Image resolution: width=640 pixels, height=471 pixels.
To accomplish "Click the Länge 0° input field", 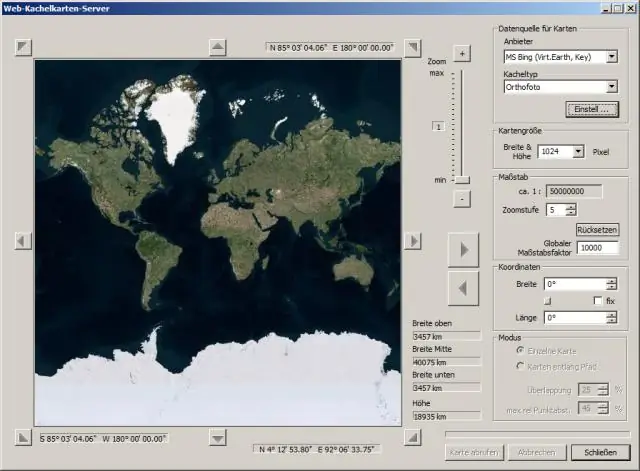I will point(576,318).
